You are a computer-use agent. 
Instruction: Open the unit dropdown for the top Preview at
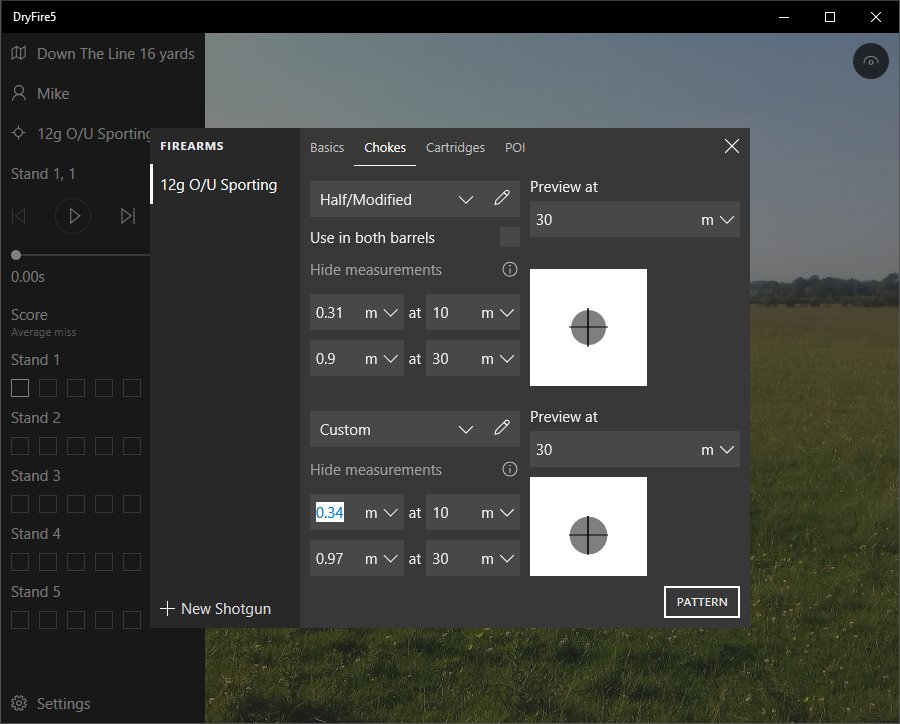tap(718, 220)
